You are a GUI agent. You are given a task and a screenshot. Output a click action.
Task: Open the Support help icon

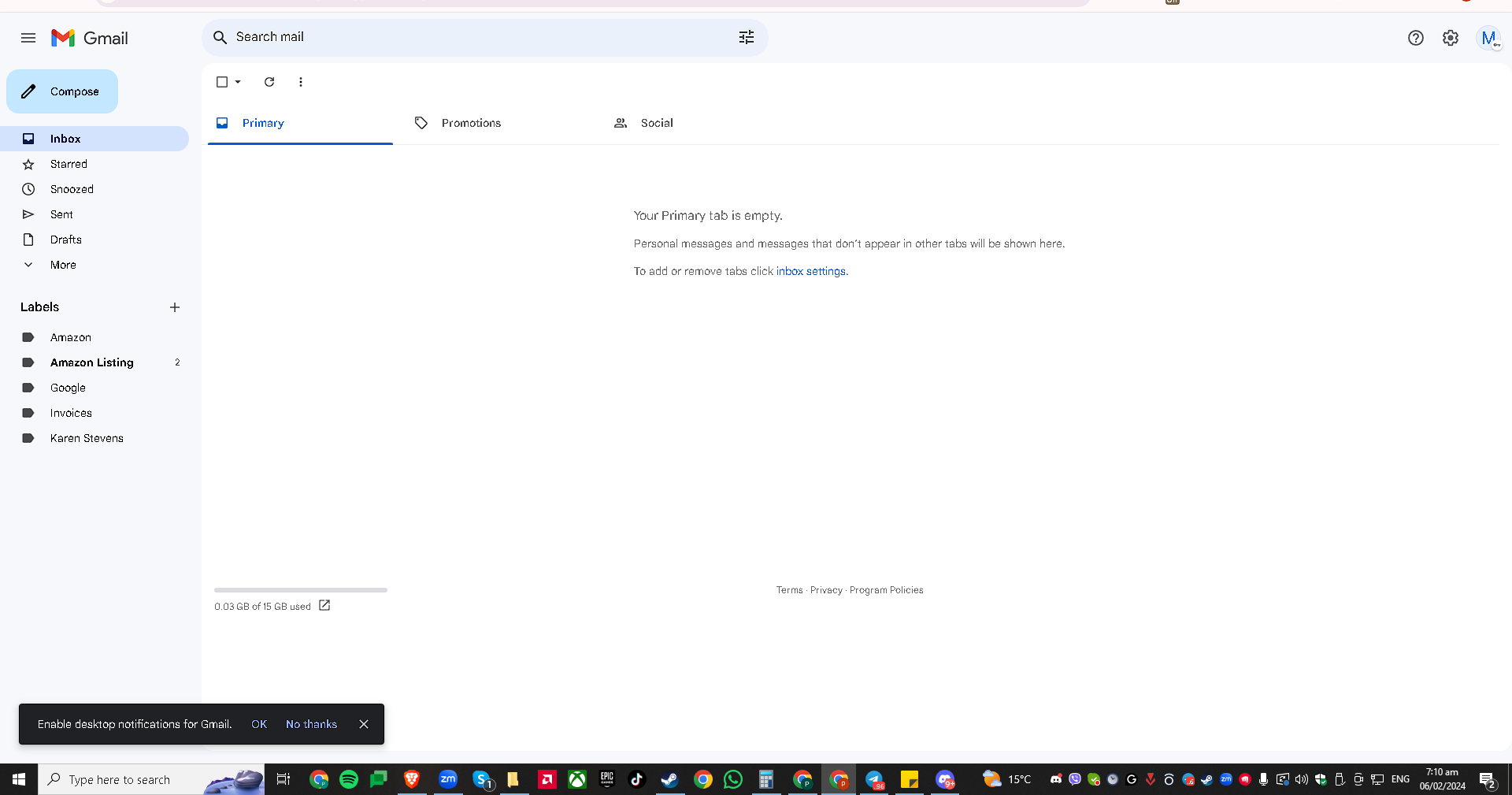(x=1416, y=38)
